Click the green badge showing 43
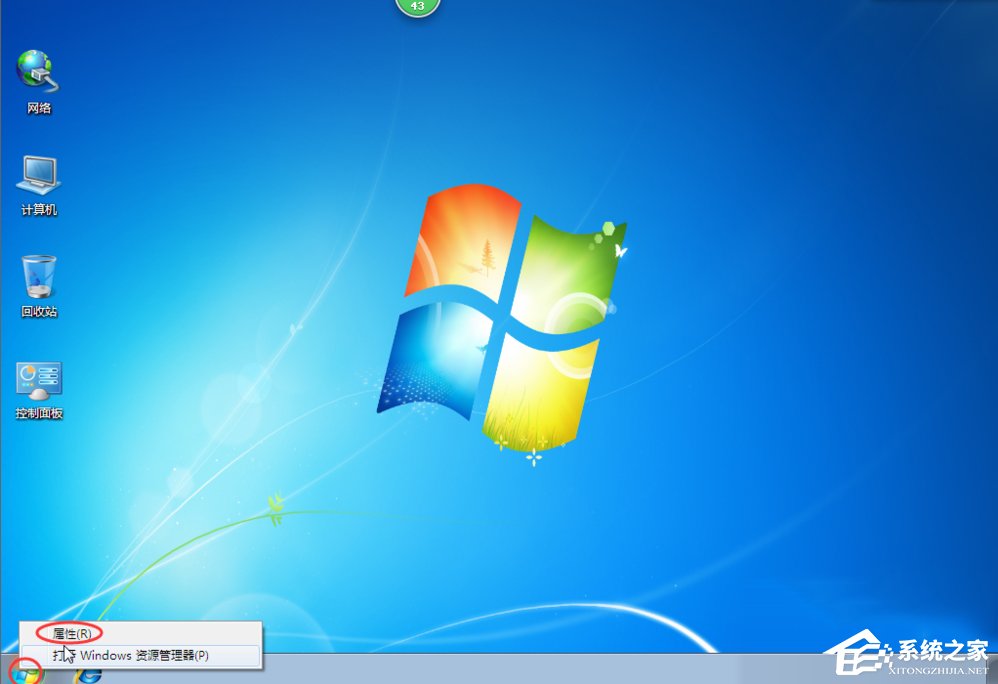The height and width of the screenshot is (684, 998). 418,7
